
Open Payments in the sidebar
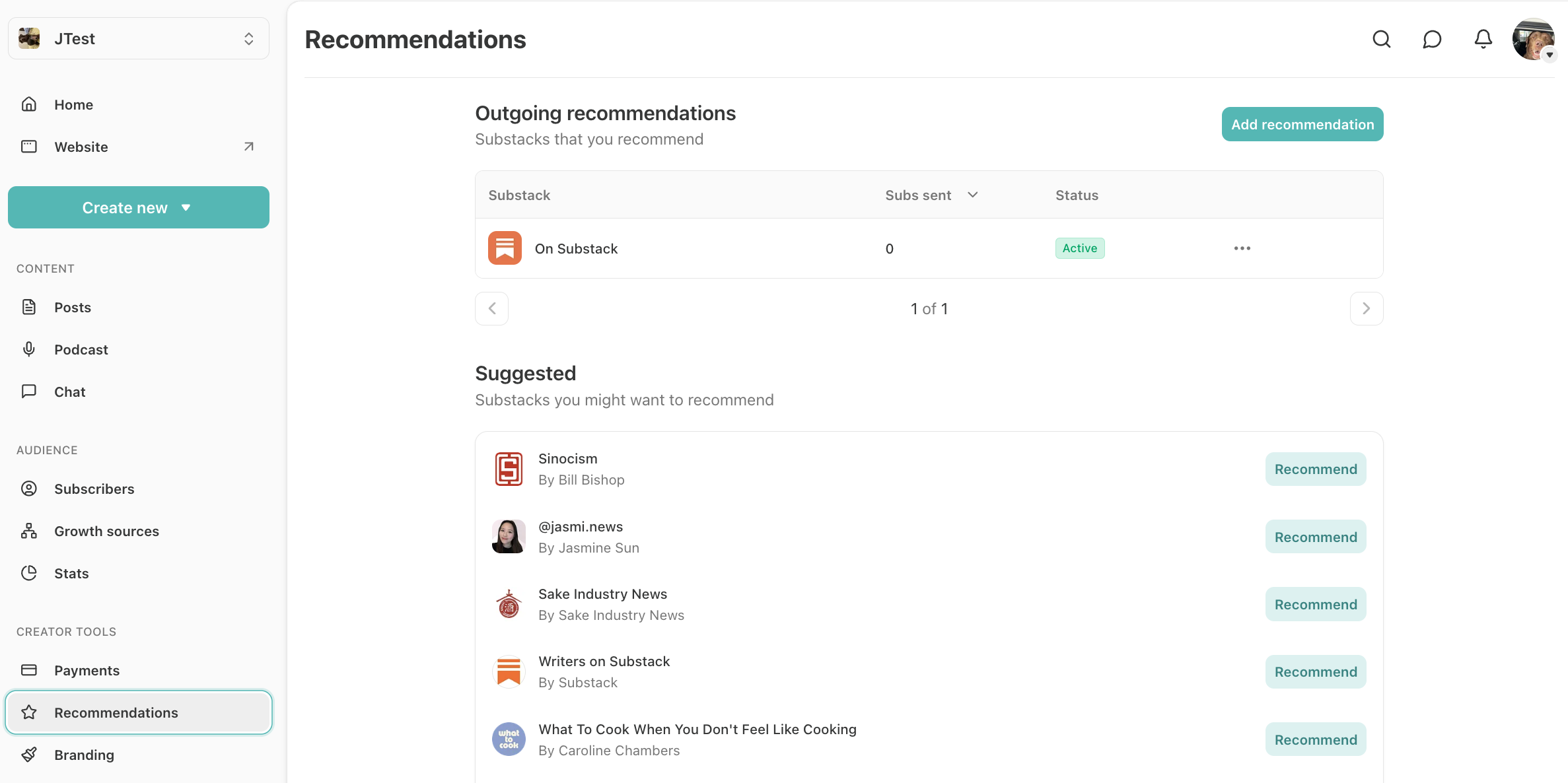(x=87, y=670)
